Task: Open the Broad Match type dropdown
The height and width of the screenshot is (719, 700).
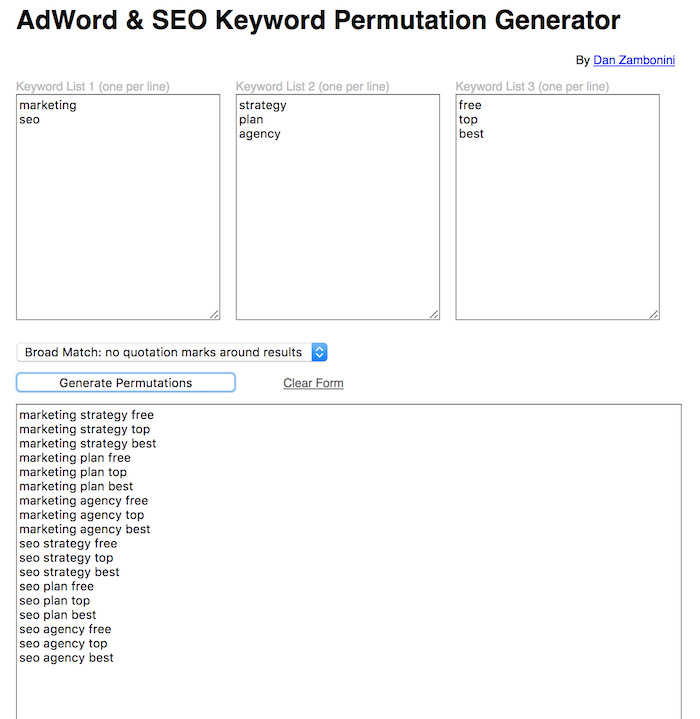Action: (172, 352)
